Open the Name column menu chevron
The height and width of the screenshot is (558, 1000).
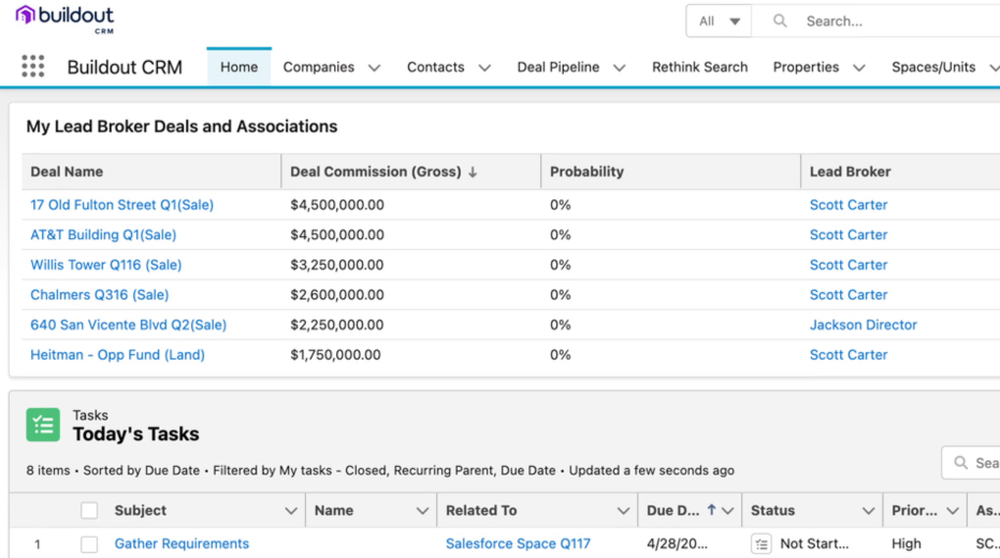tap(422, 511)
